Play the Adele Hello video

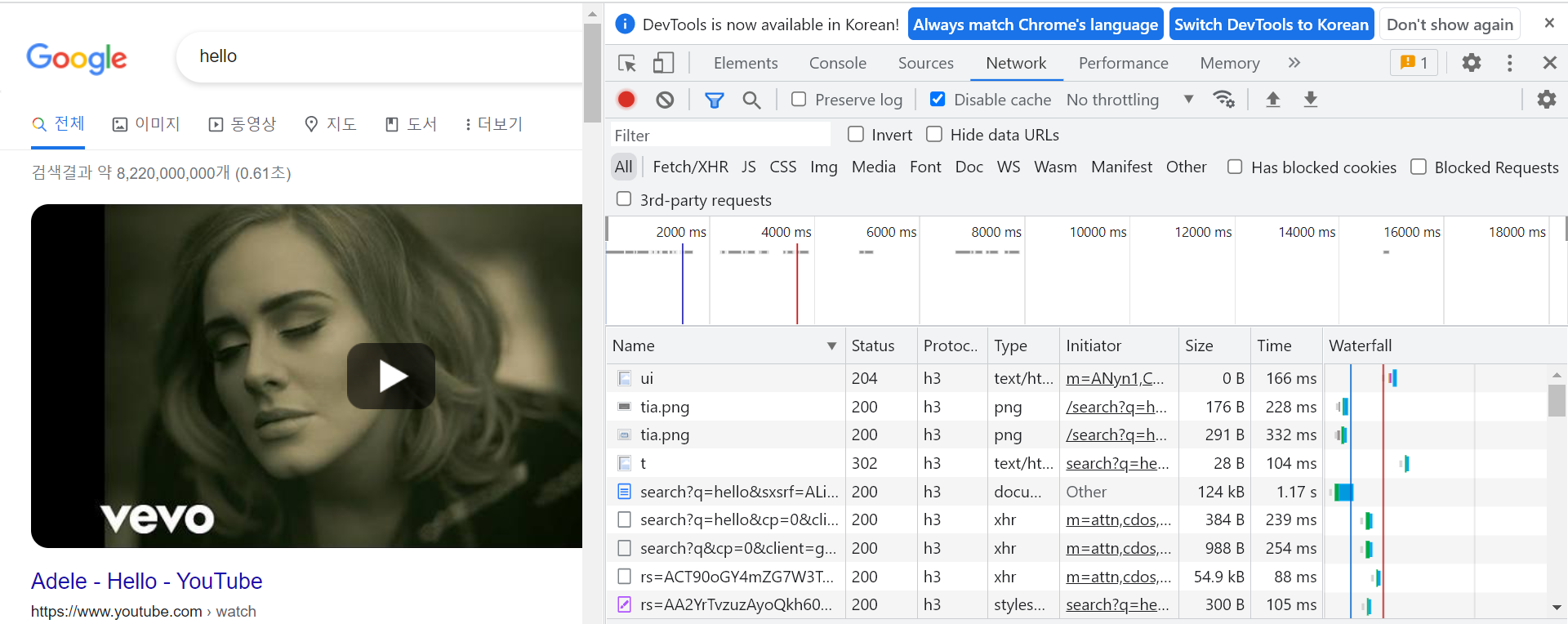click(x=391, y=376)
